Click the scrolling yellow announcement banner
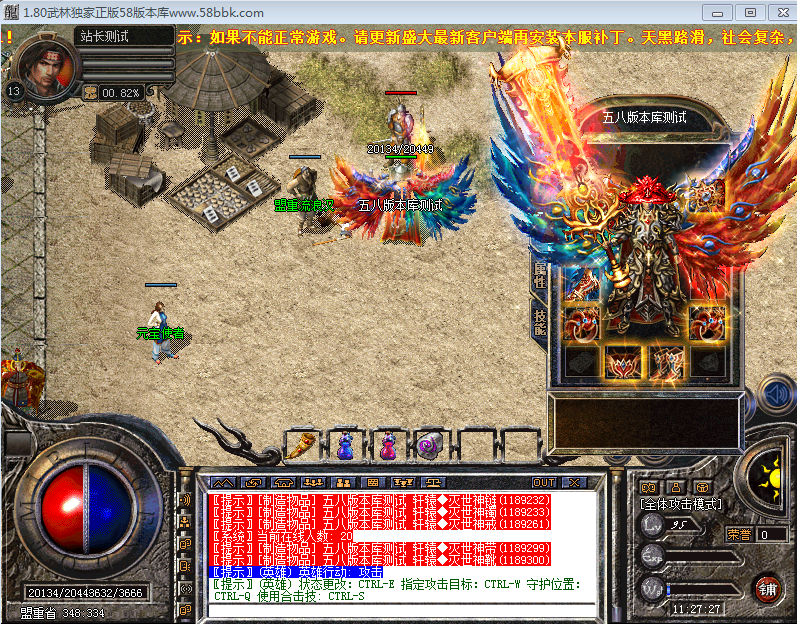The height and width of the screenshot is (624, 797). pos(487,37)
